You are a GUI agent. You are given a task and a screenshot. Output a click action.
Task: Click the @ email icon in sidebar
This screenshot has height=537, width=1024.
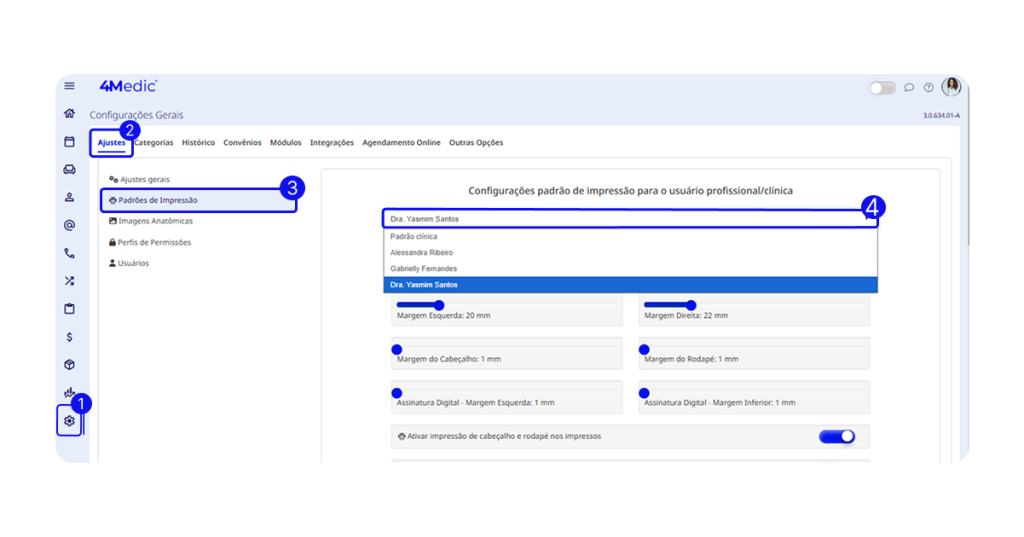point(69,225)
